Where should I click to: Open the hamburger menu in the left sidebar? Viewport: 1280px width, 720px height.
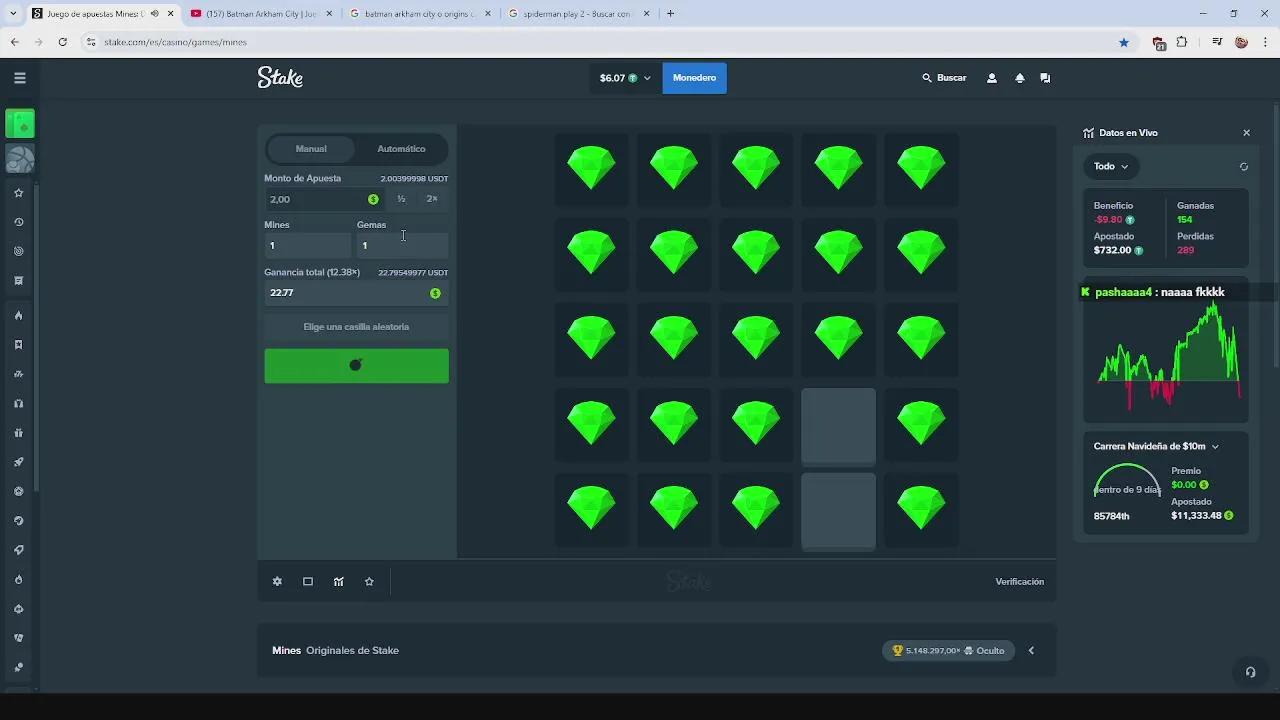pyautogui.click(x=20, y=78)
